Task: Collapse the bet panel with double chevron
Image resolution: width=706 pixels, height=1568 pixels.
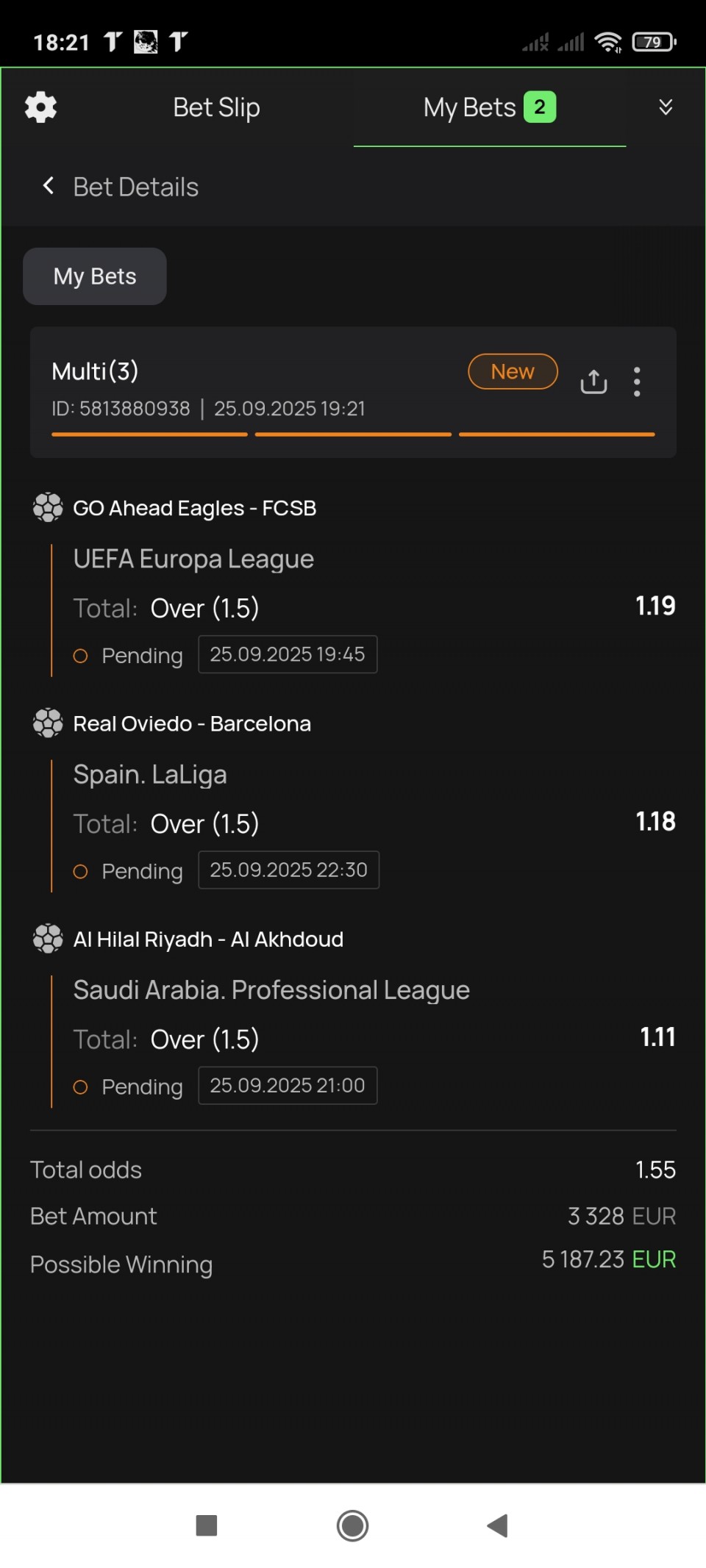Action: coord(666,107)
